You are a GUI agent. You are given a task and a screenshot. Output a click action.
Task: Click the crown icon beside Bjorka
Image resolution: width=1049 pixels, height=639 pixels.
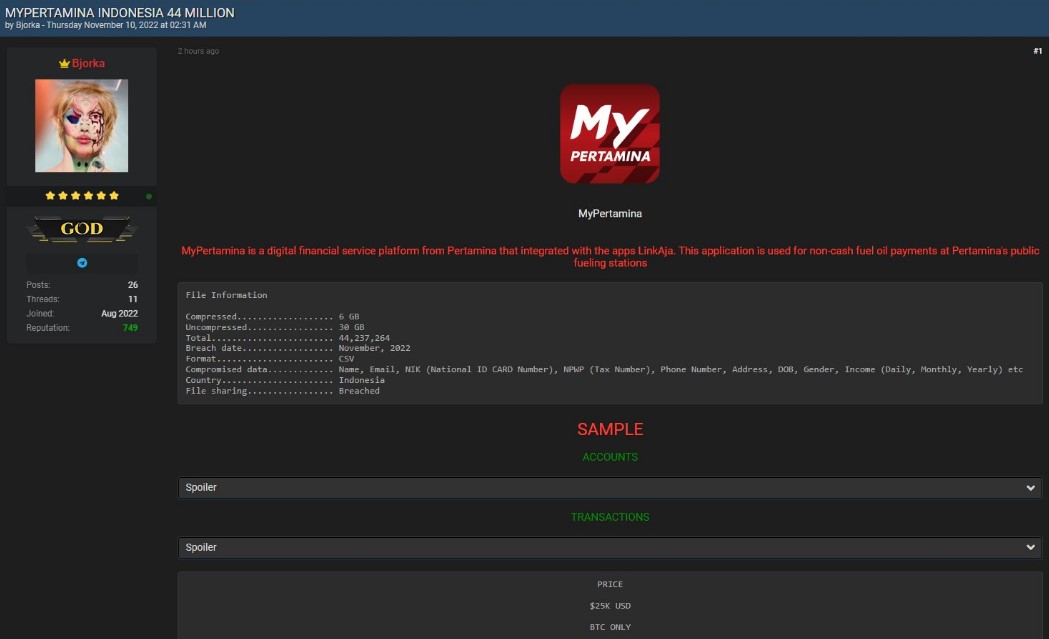click(x=64, y=64)
